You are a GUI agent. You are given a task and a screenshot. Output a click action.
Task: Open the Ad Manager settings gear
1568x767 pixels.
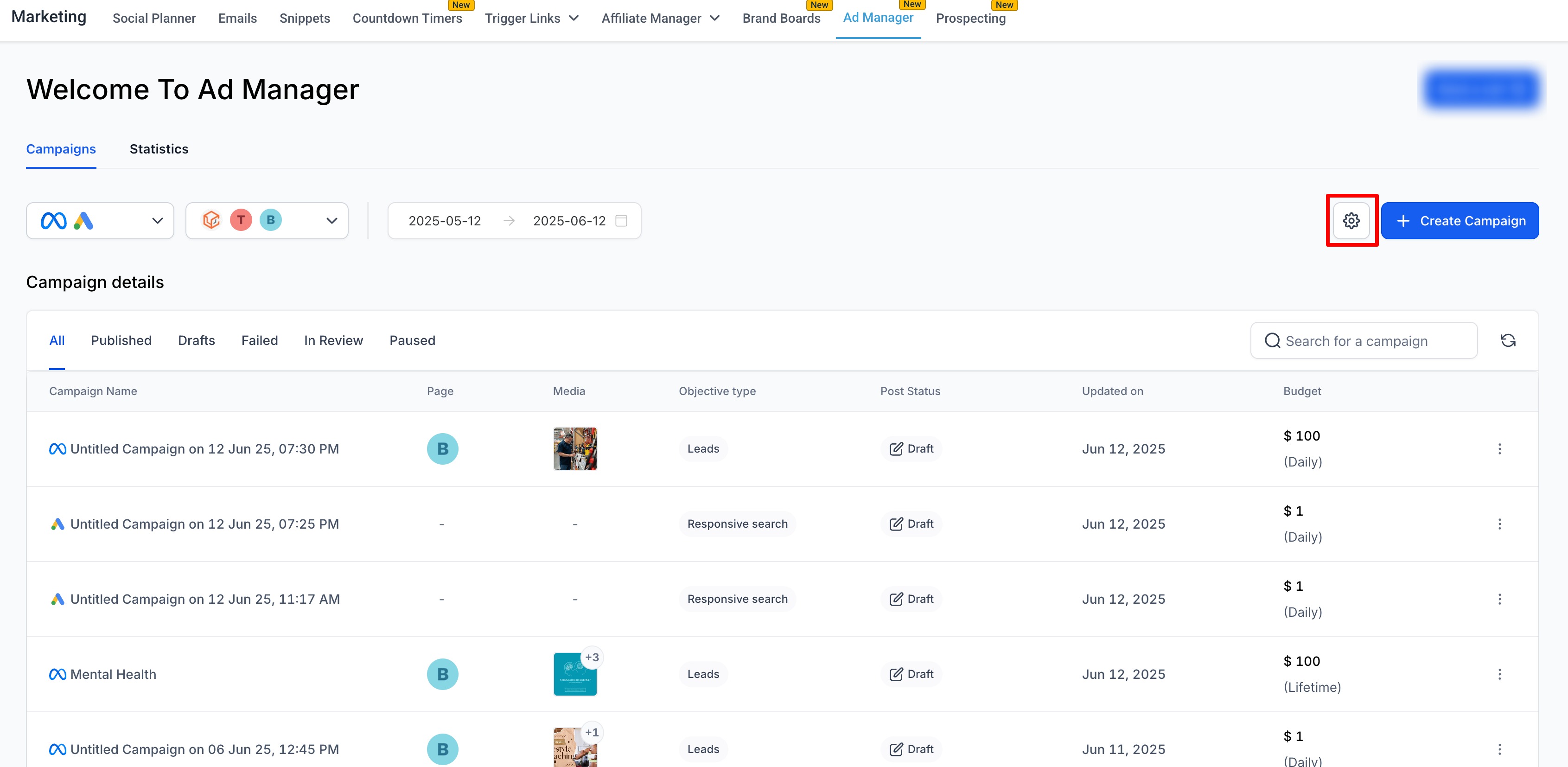1351,220
